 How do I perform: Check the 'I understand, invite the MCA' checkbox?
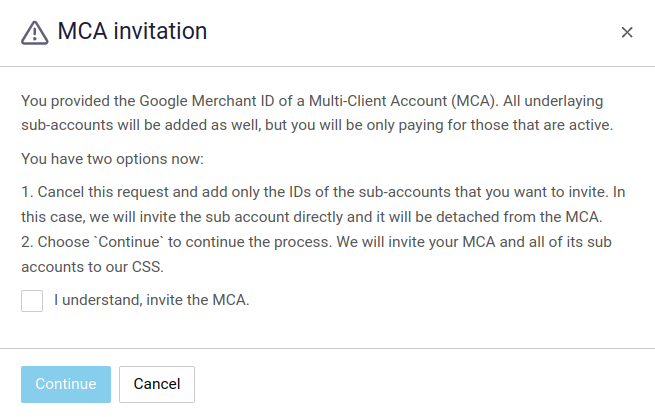pos(32,301)
